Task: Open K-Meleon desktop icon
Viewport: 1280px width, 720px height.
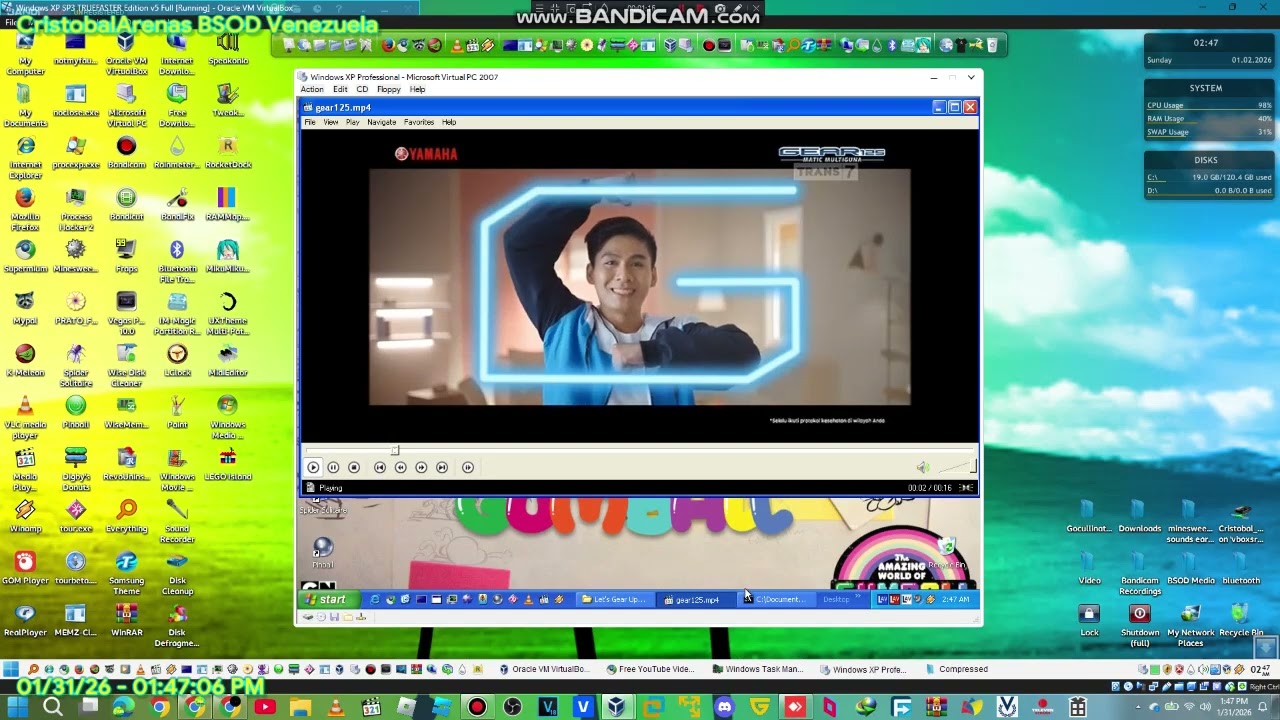Action: (25, 360)
